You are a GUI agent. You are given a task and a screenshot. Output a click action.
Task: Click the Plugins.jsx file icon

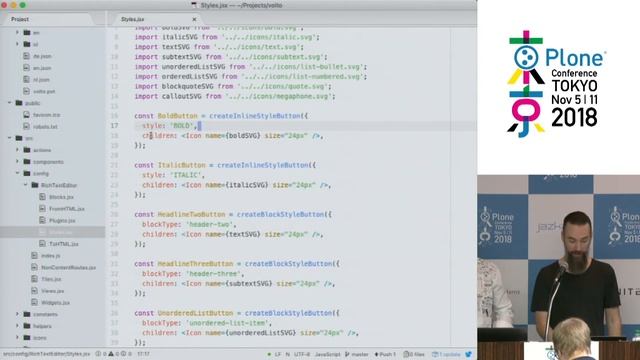click(42, 220)
